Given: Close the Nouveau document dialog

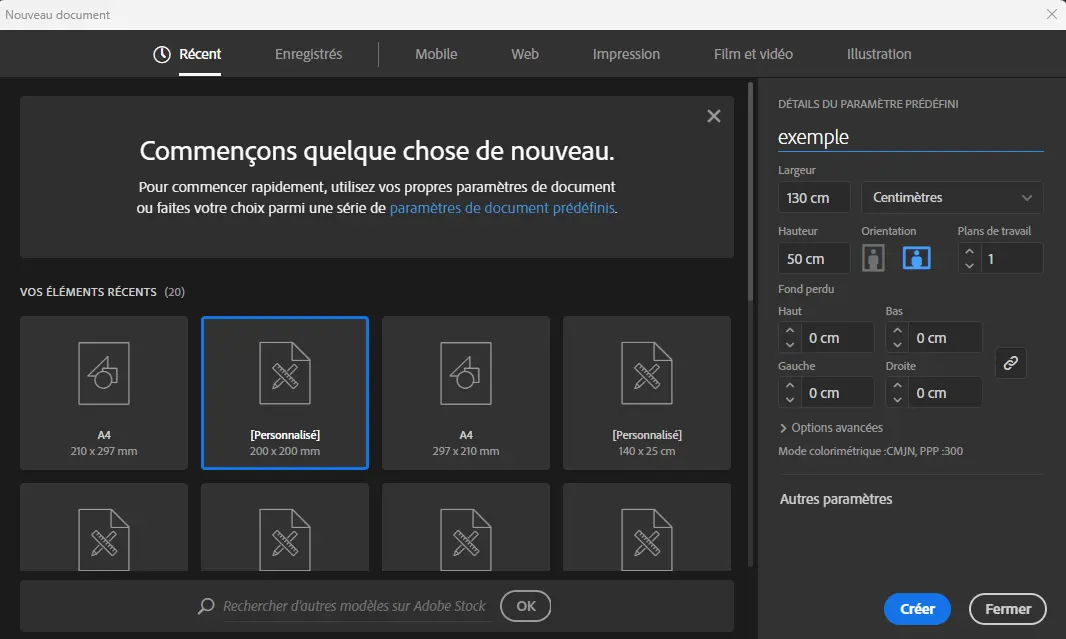Looking at the screenshot, I should 1052,14.
